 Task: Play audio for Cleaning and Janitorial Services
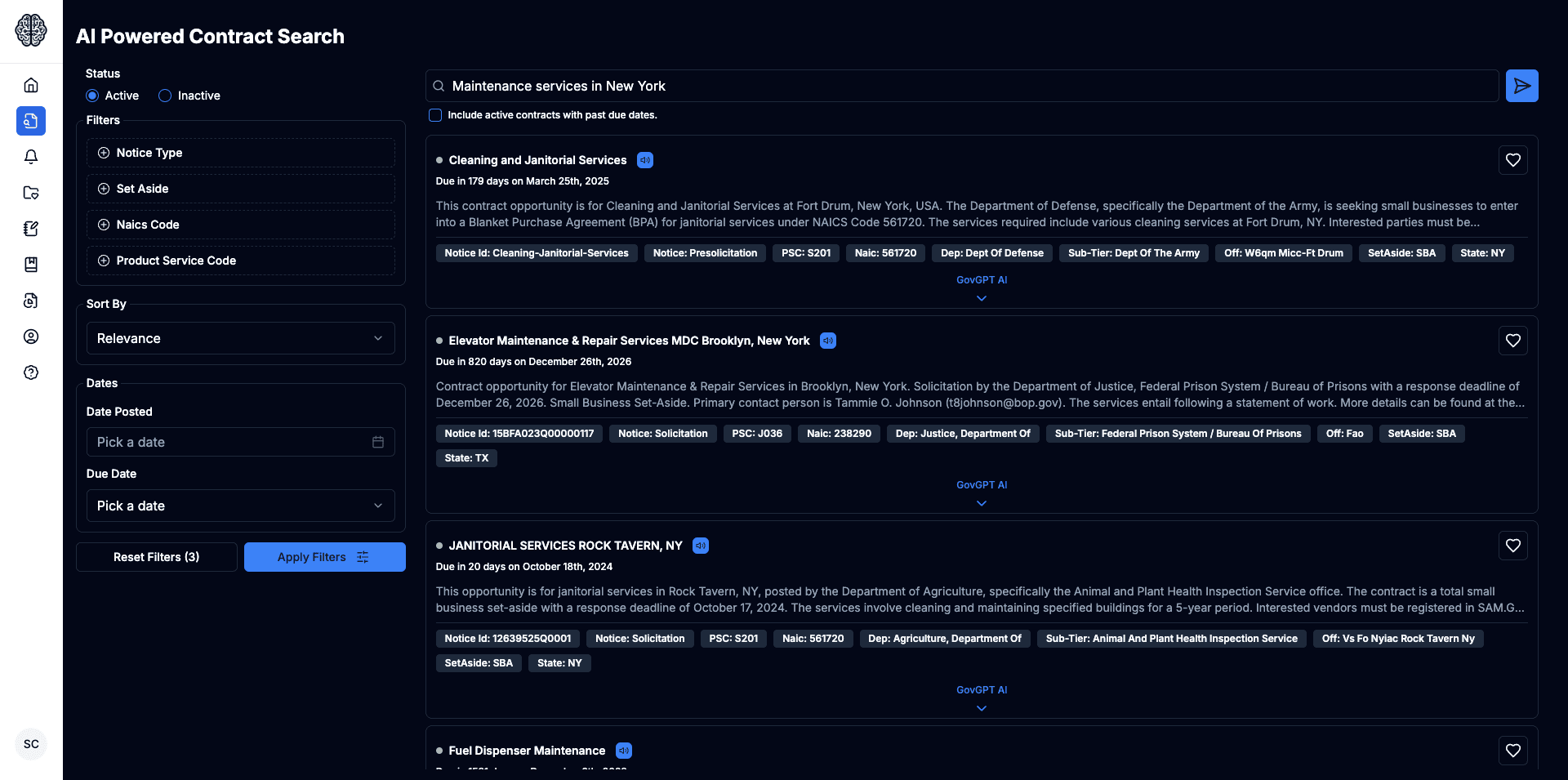645,160
